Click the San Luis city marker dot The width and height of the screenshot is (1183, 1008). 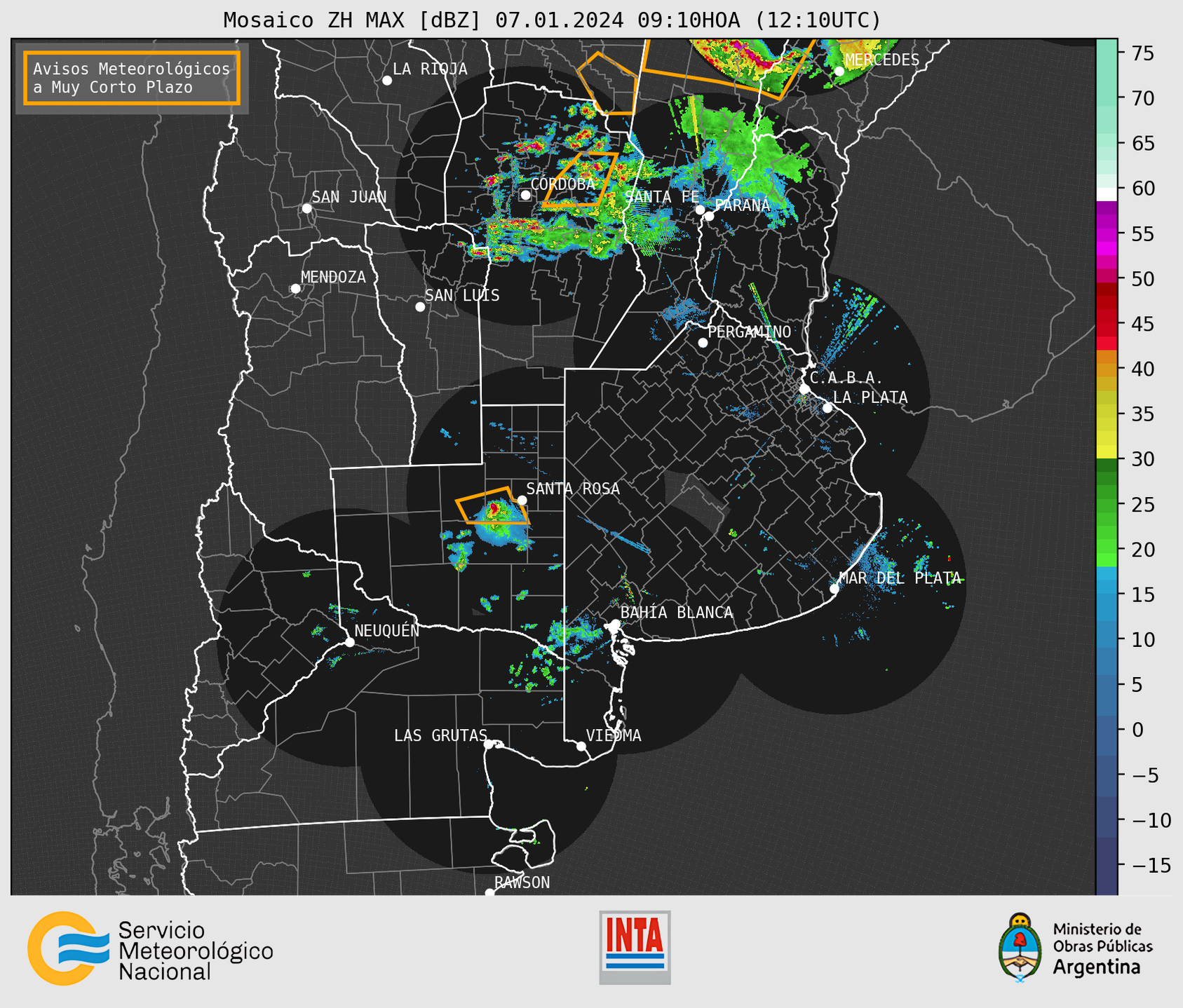[x=420, y=307]
